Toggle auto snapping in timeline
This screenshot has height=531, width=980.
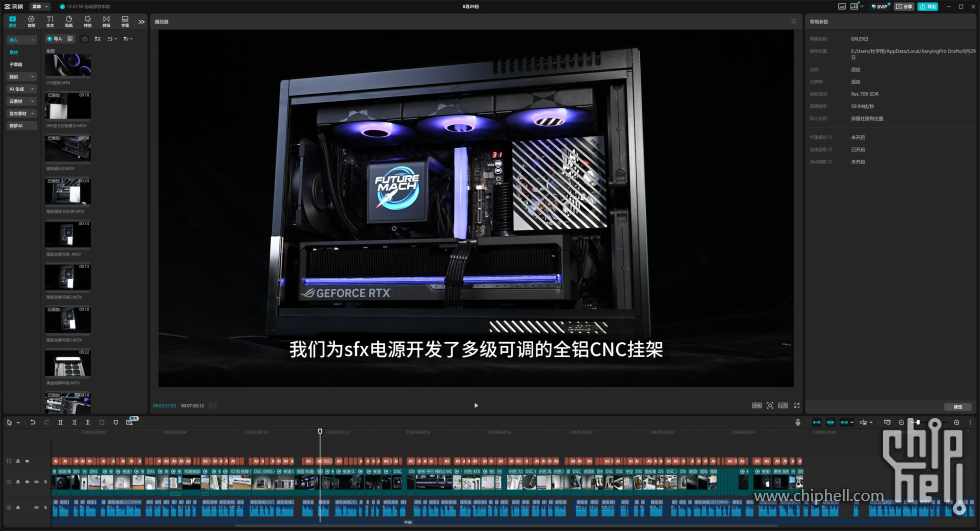click(x=830, y=422)
